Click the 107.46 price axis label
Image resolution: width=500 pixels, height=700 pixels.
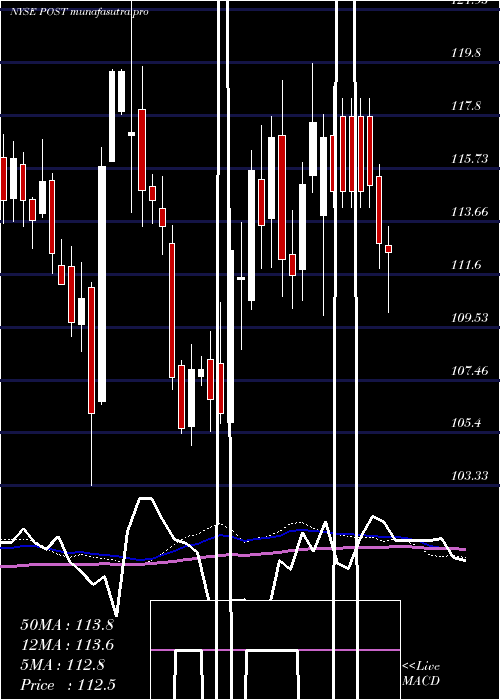(470, 371)
